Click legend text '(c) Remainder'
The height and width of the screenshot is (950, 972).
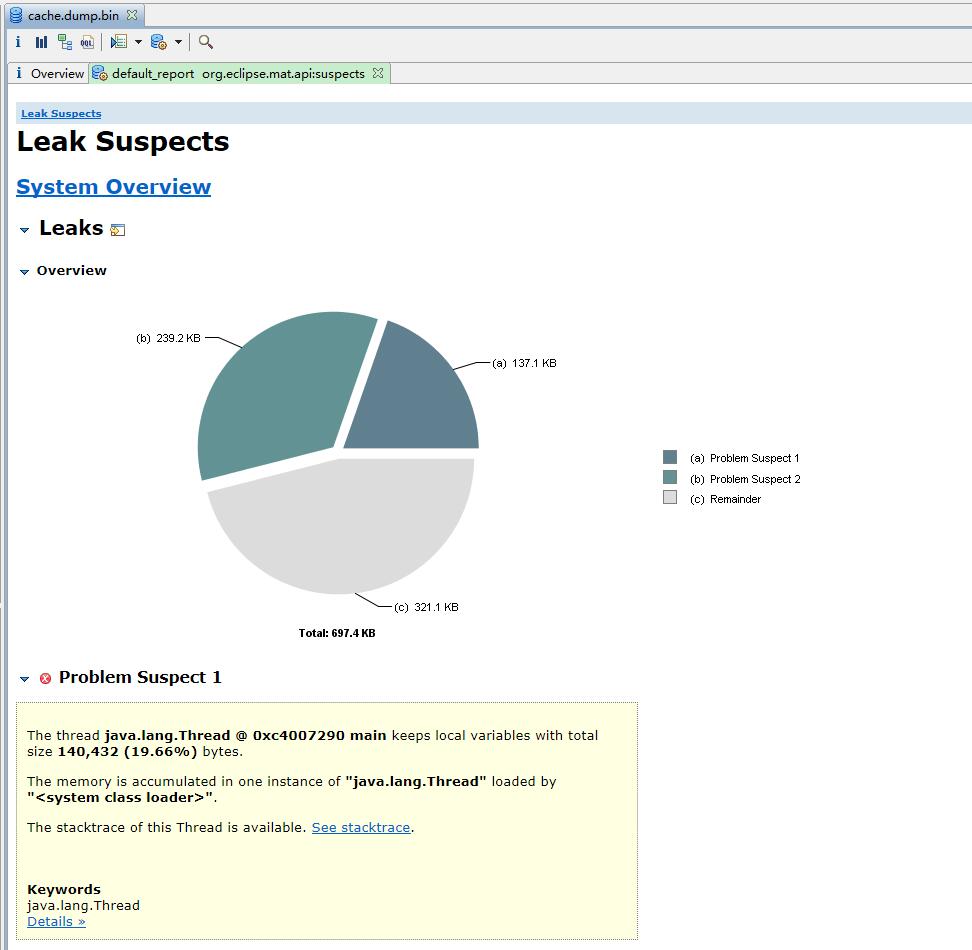[725, 499]
